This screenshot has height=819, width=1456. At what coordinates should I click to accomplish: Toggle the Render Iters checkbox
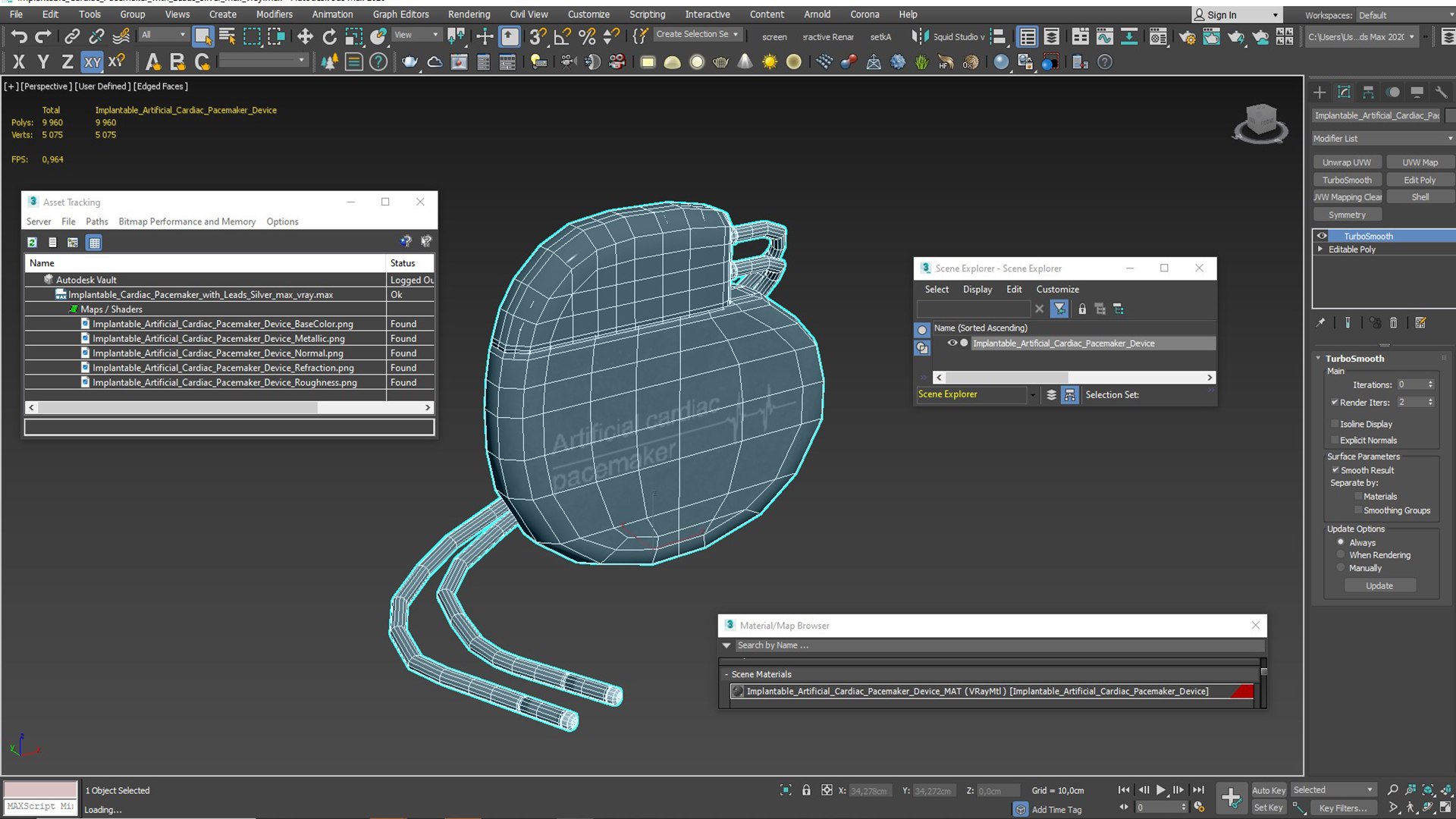[1335, 402]
